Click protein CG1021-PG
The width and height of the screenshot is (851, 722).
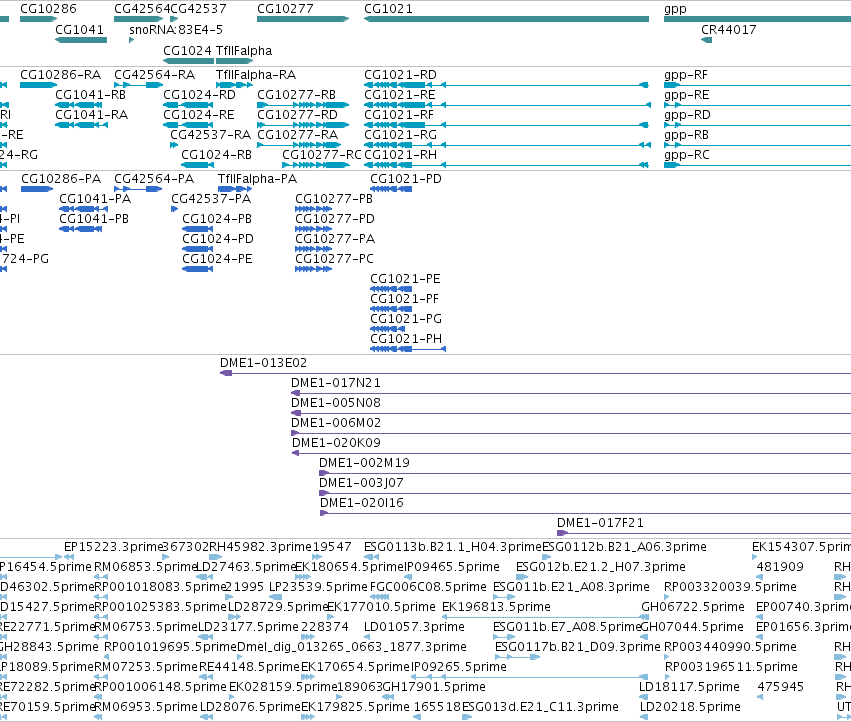tap(405, 320)
